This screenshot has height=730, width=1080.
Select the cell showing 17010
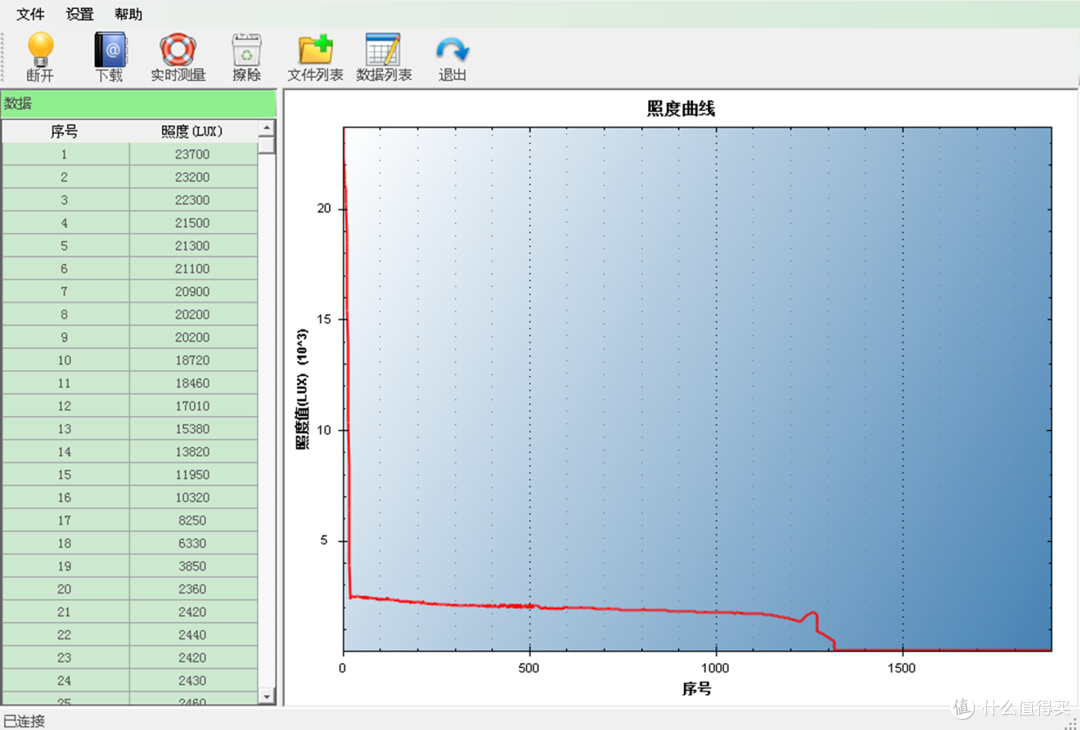(x=193, y=406)
